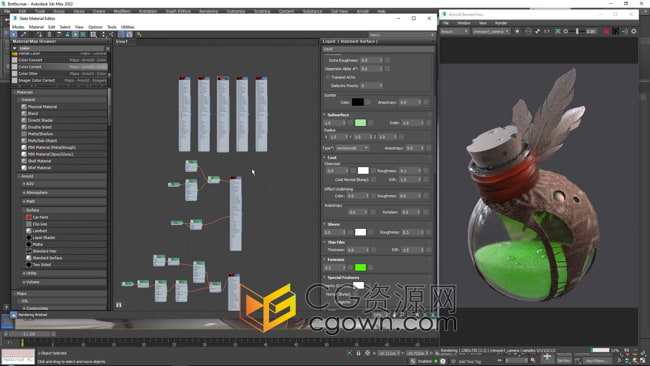The width and height of the screenshot is (650, 366).
Task: Click map slot button beside Subsurface color swatch
Action: [x=371, y=123]
